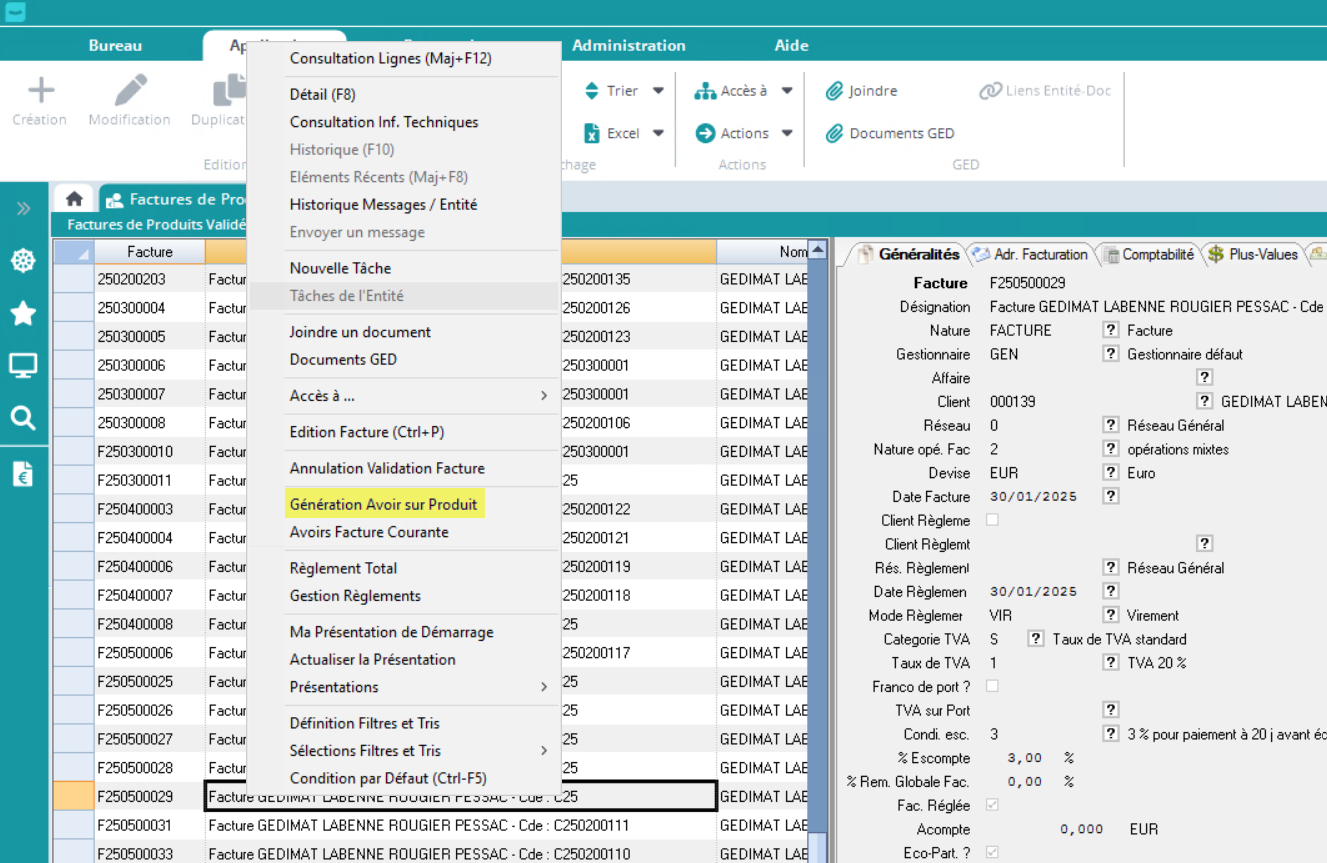Image resolution: width=1327 pixels, height=863 pixels.
Task: Switch to Adr. Facturation tab
Action: click(x=1030, y=254)
